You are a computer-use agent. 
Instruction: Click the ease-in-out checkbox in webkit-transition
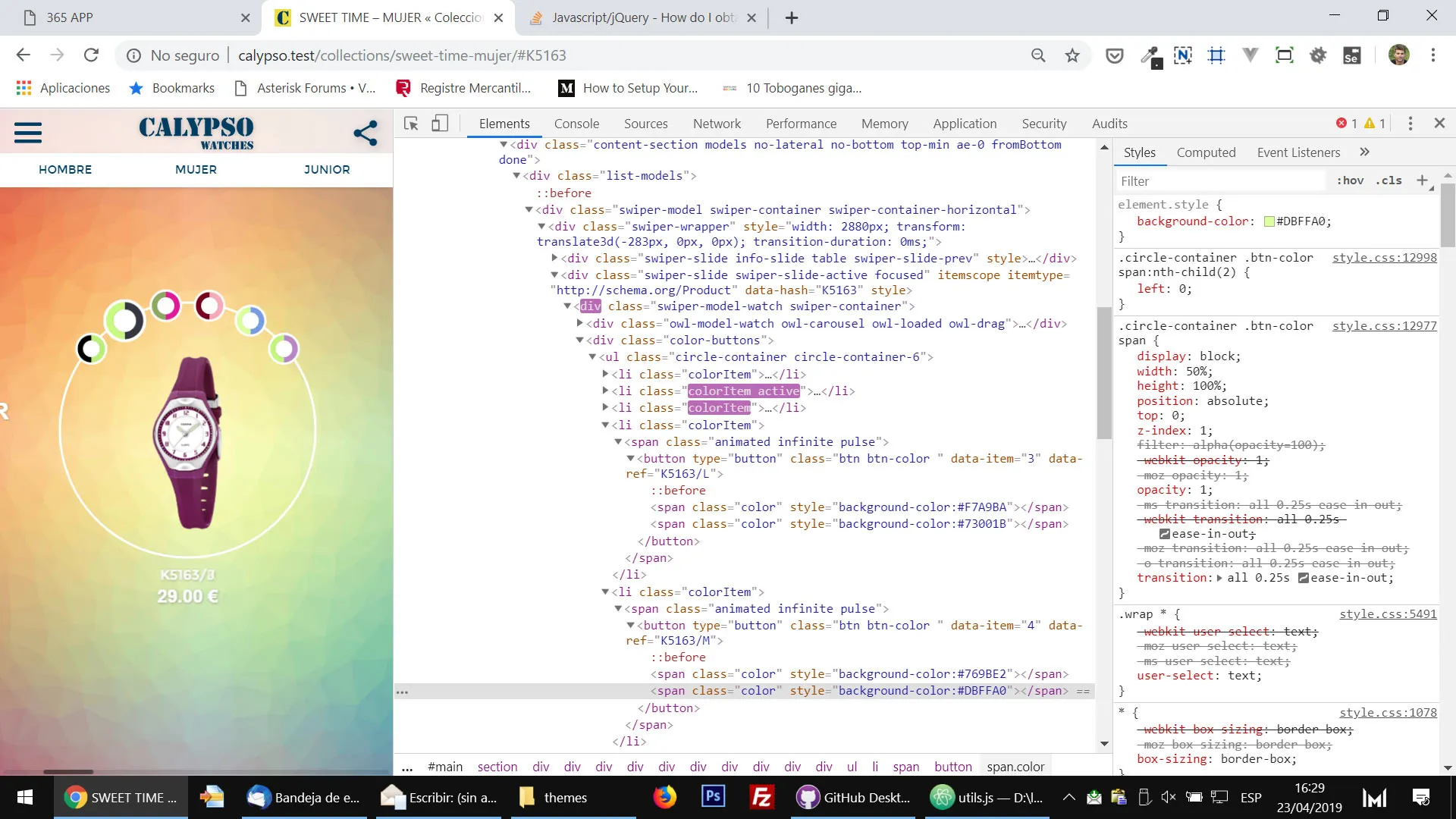[x=1165, y=534]
